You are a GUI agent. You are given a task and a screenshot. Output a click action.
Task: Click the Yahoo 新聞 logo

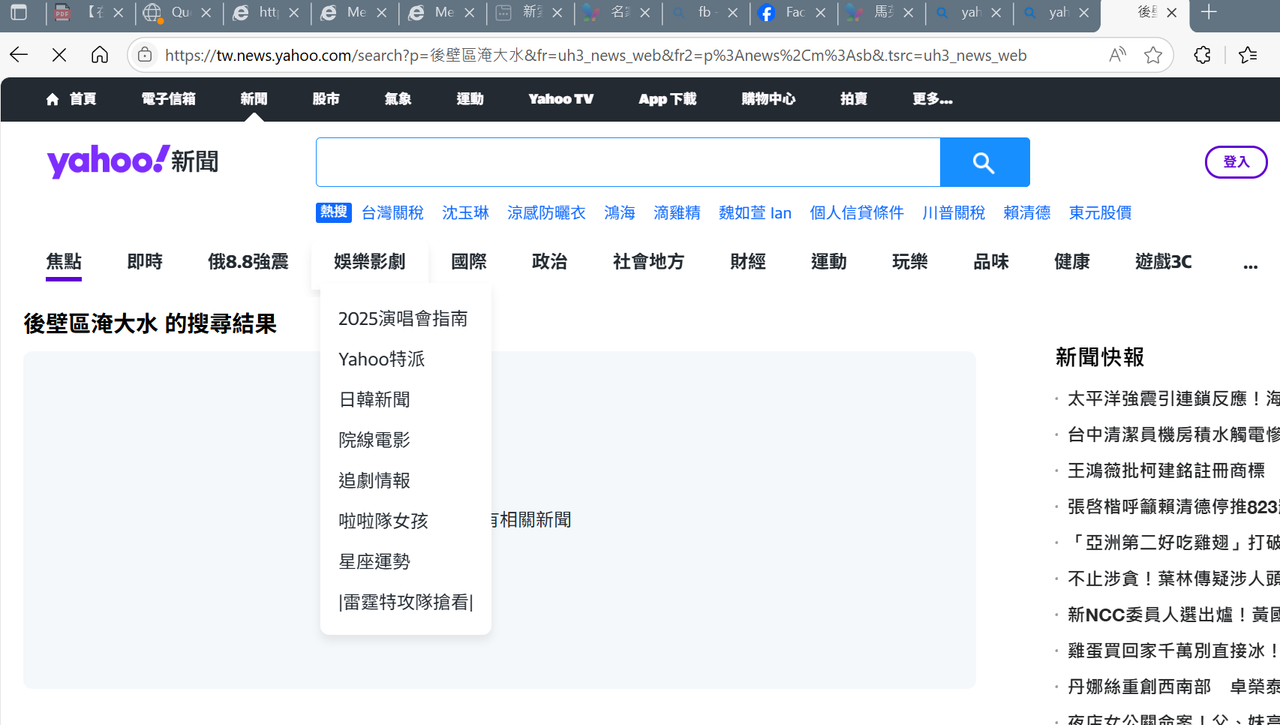132,161
